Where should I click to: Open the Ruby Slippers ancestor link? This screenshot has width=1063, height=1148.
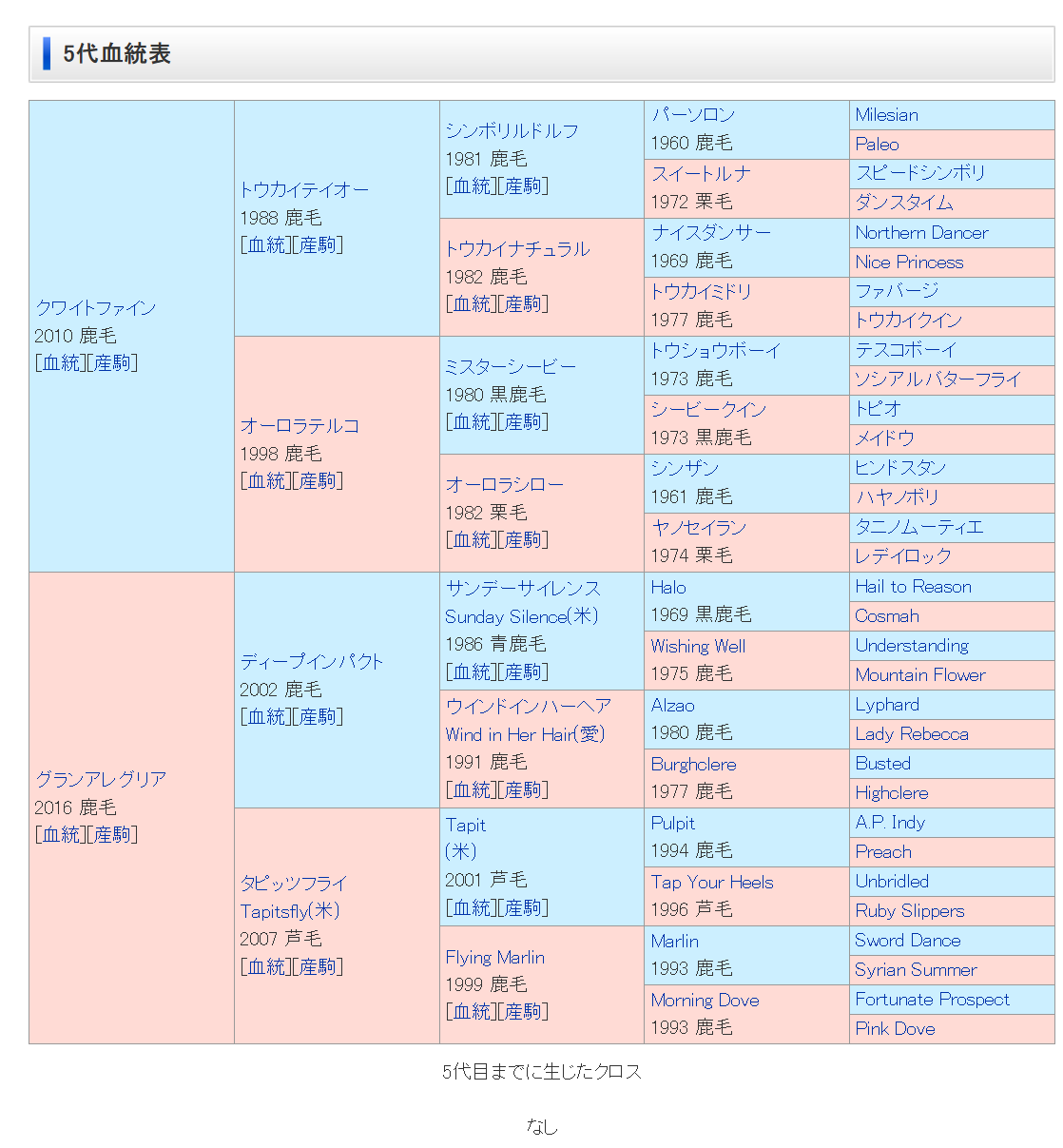(x=909, y=910)
